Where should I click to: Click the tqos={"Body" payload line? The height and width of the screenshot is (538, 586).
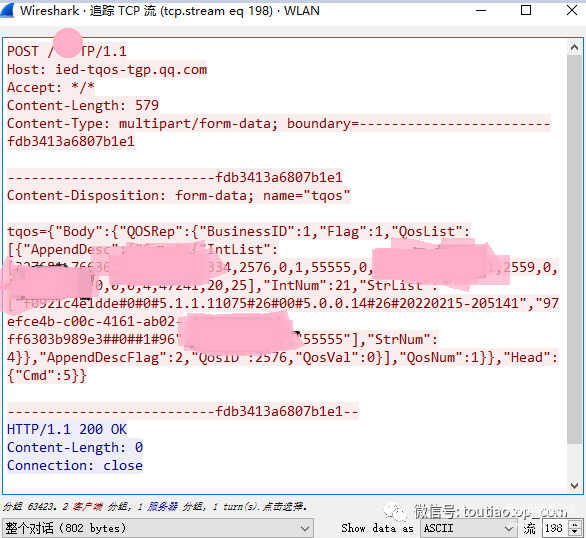click(238, 231)
